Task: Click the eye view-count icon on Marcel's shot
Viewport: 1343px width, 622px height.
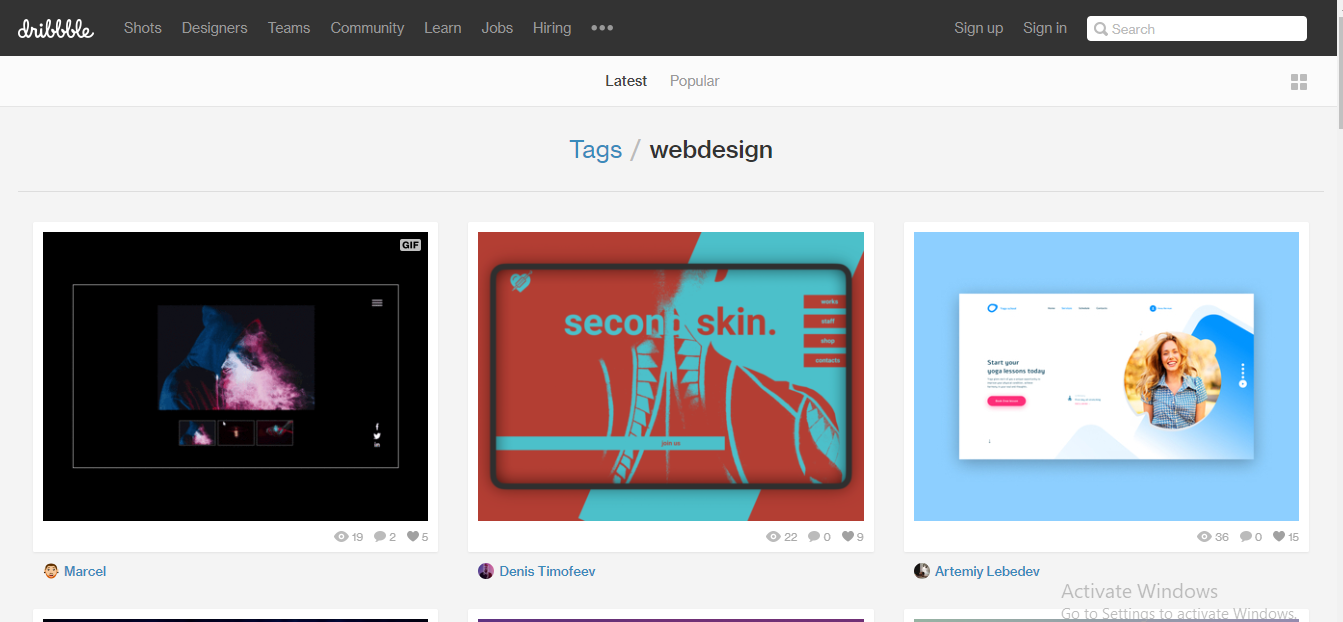Action: click(341, 536)
